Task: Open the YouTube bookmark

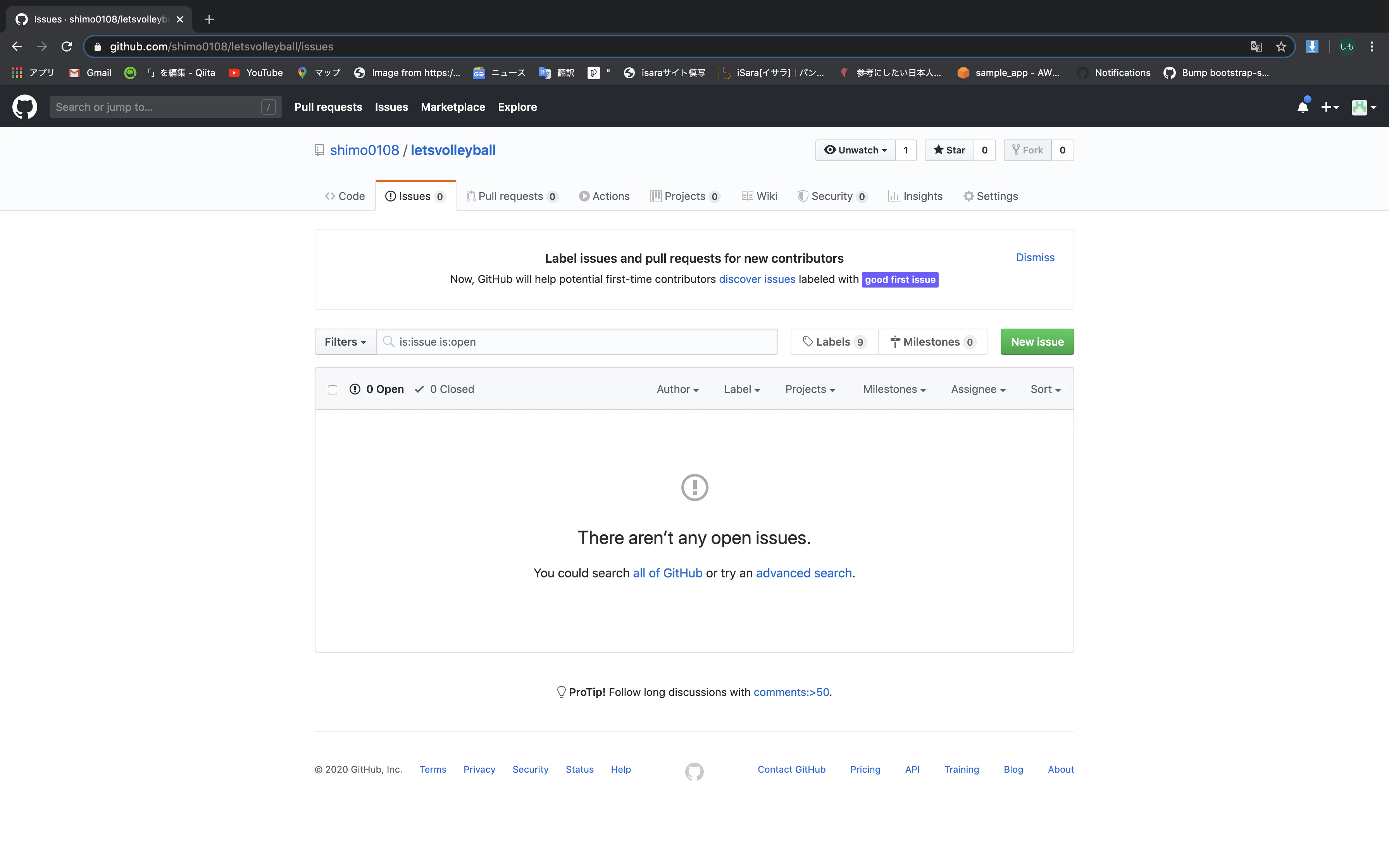Action: (256, 72)
